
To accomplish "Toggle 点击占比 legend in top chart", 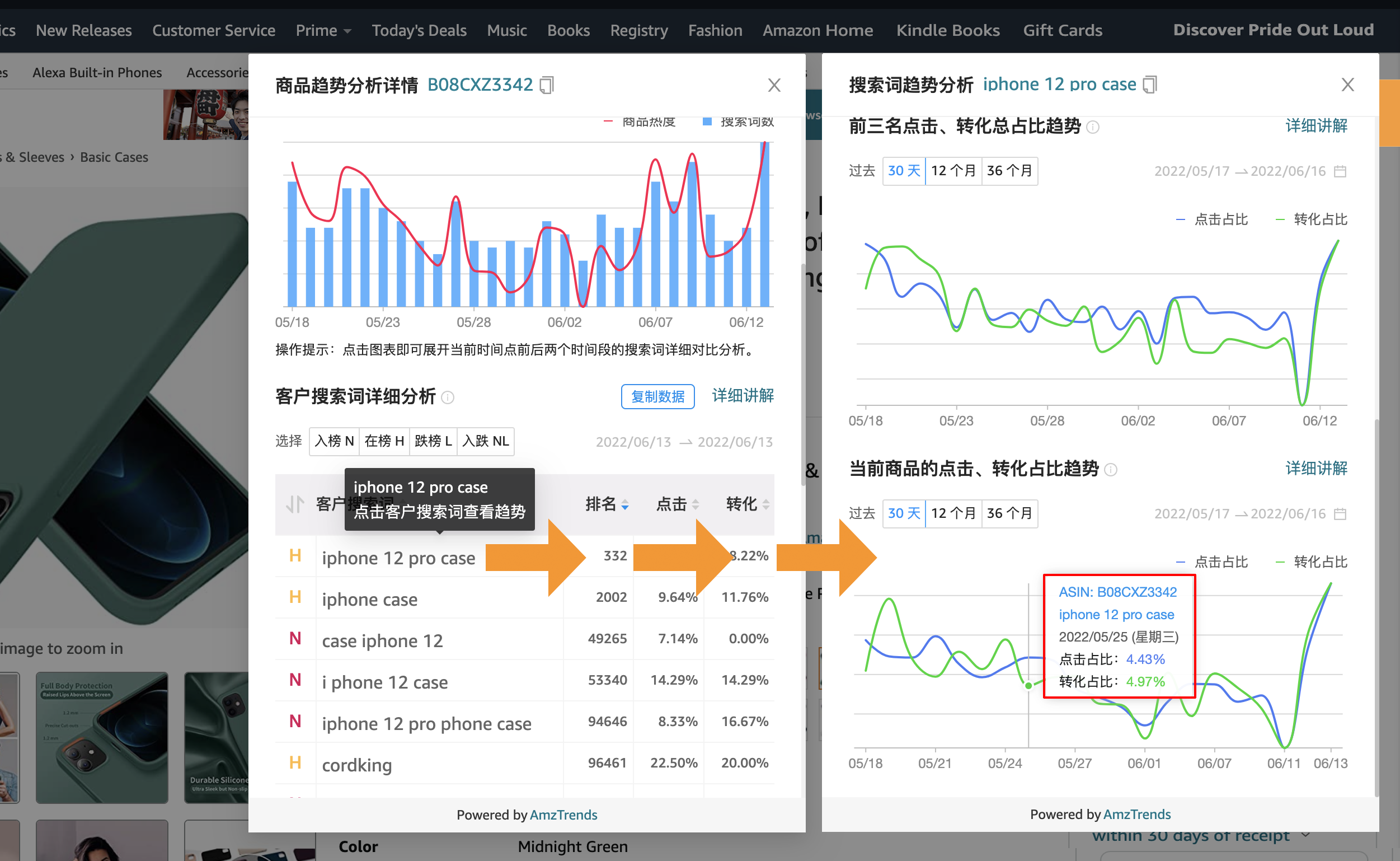I will pyautogui.click(x=1212, y=220).
